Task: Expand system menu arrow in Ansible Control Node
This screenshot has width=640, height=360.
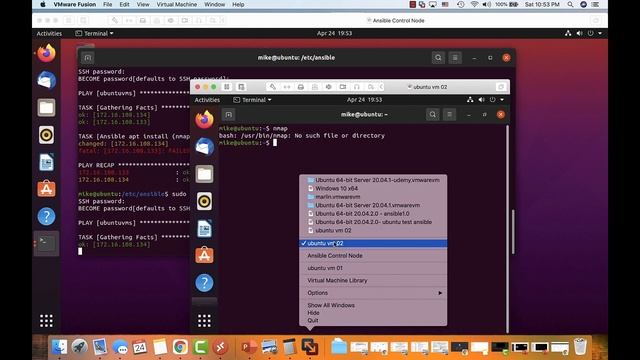Action: tap(600, 33)
